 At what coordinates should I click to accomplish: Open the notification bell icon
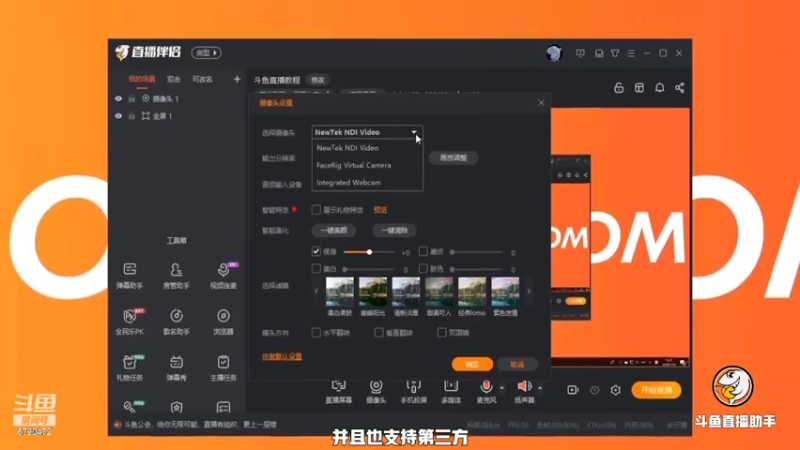(659, 88)
